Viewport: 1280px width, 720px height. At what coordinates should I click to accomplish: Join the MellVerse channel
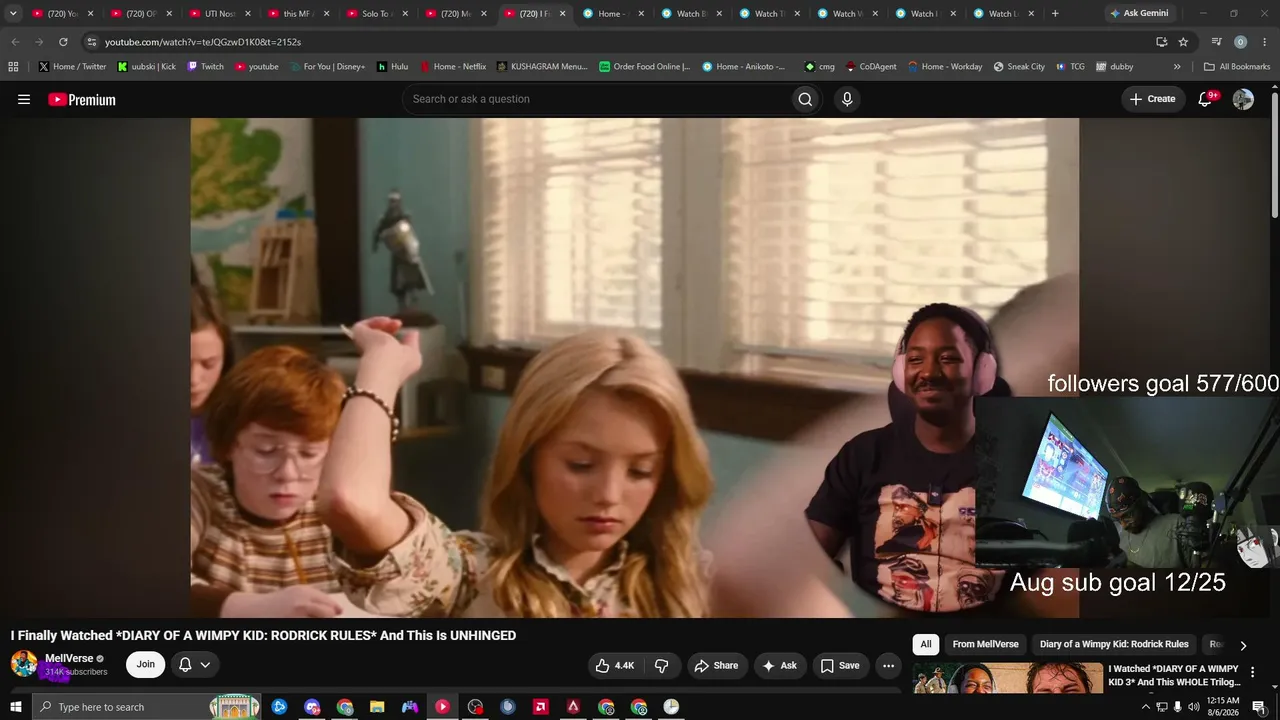point(146,664)
